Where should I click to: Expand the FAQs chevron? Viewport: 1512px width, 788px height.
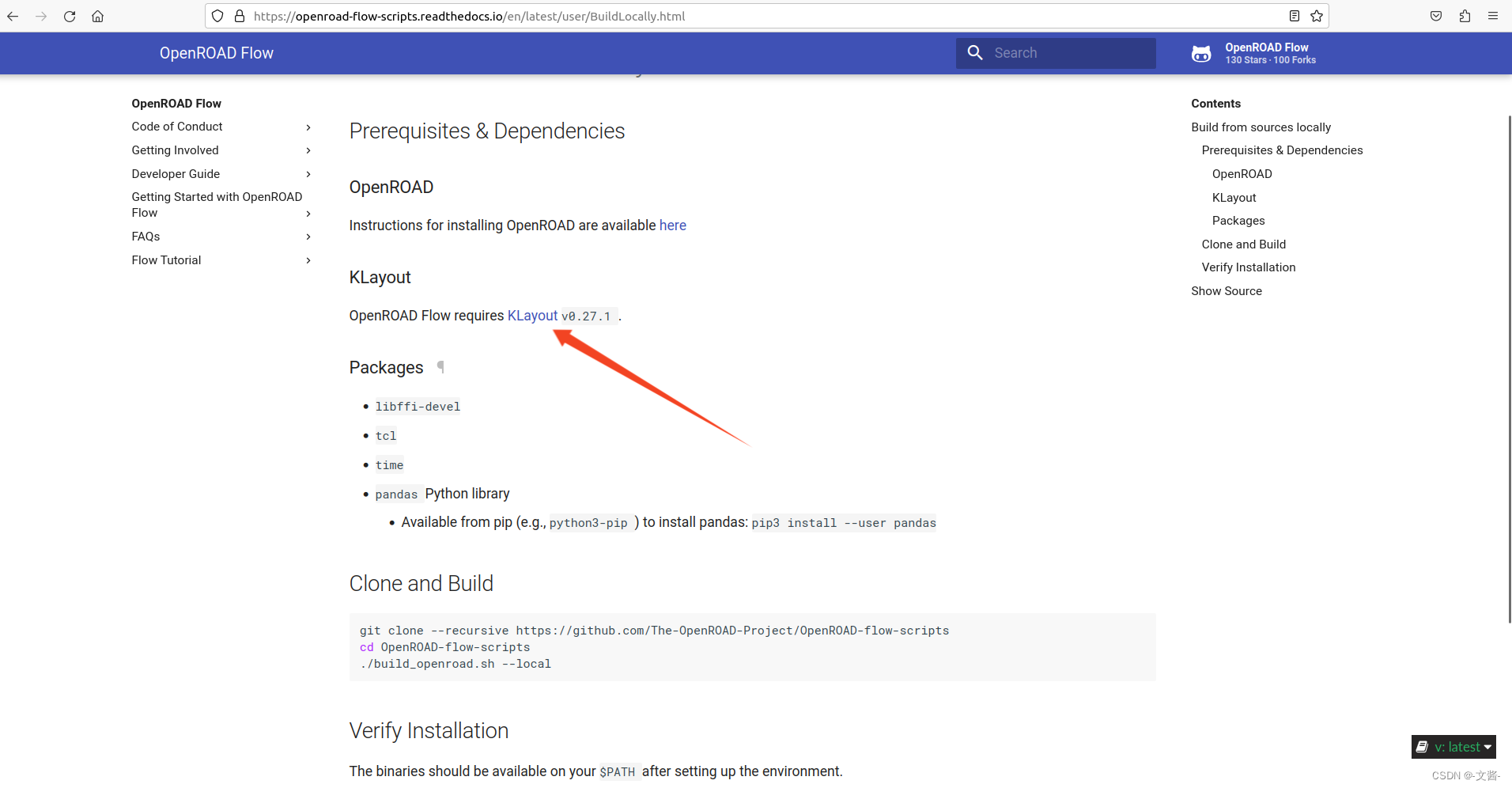(308, 237)
